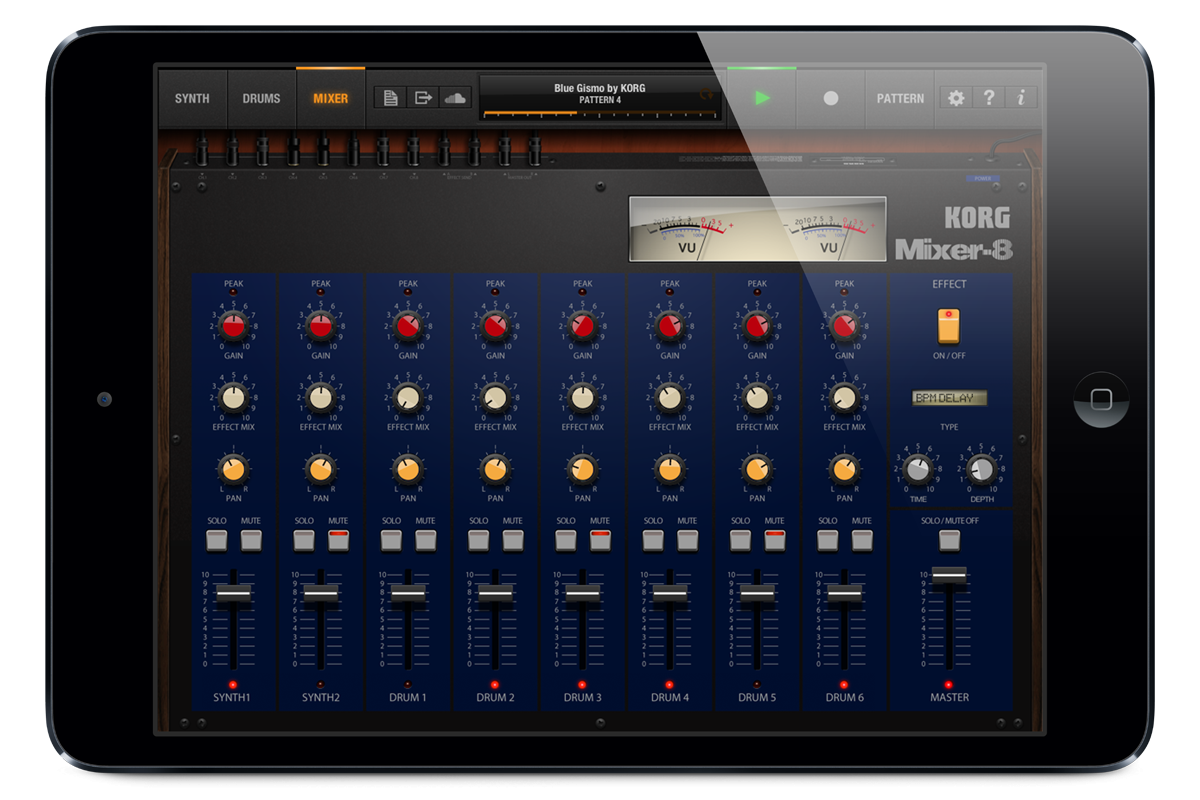Click the MASTER channel label

coord(949,697)
